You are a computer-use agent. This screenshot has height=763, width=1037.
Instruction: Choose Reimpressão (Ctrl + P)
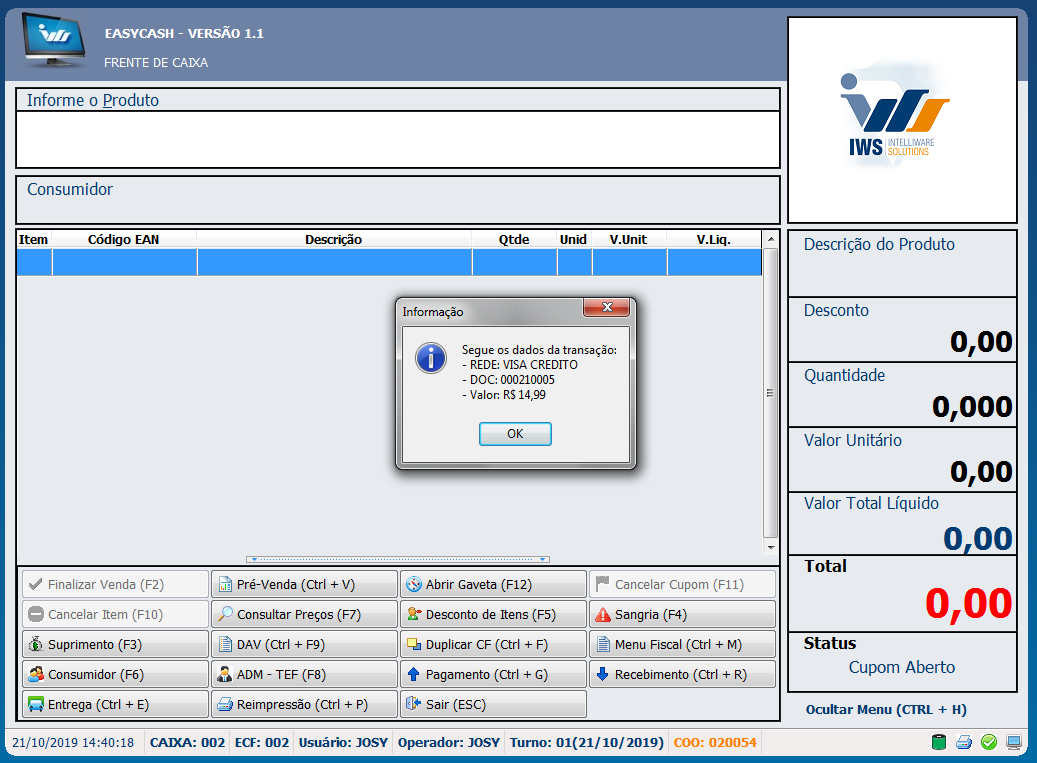[304, 704]
